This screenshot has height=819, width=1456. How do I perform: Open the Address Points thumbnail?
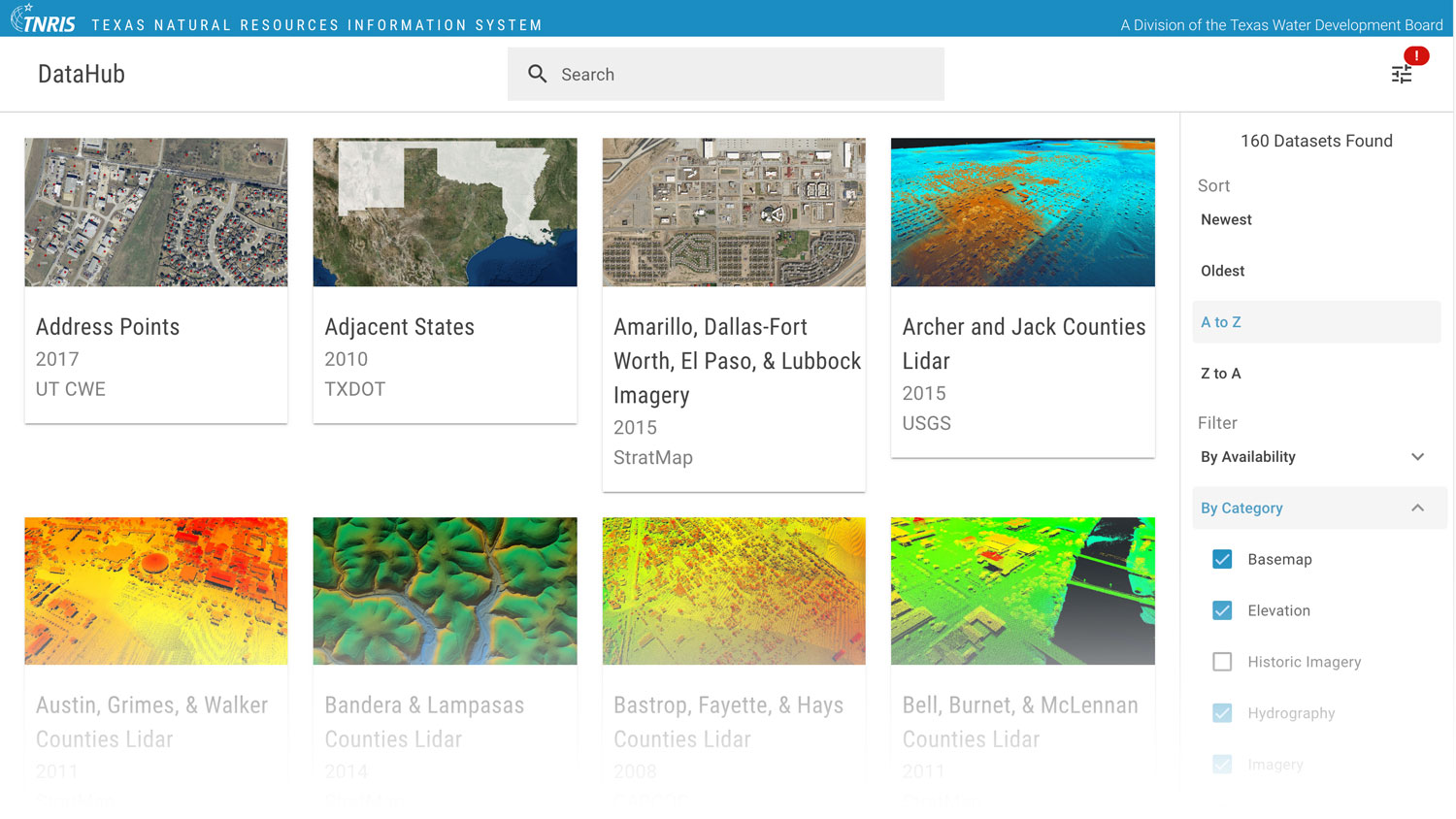(x=156, y=212)
